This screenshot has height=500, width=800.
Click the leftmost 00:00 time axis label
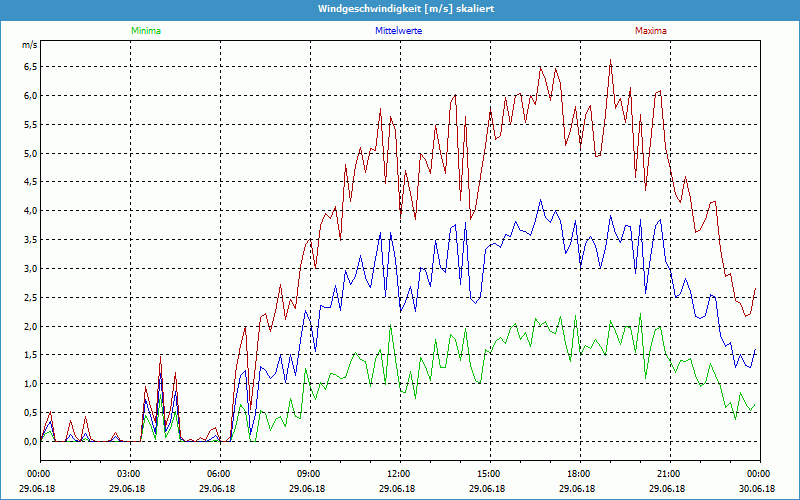(38, 473)
